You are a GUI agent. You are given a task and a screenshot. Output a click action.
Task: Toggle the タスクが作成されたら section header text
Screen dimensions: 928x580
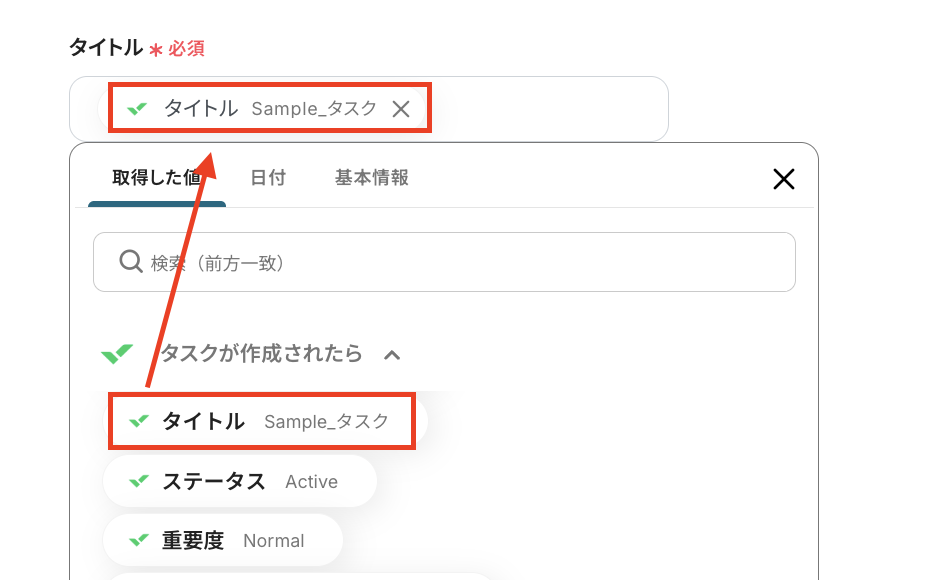(x=262, y=353)
